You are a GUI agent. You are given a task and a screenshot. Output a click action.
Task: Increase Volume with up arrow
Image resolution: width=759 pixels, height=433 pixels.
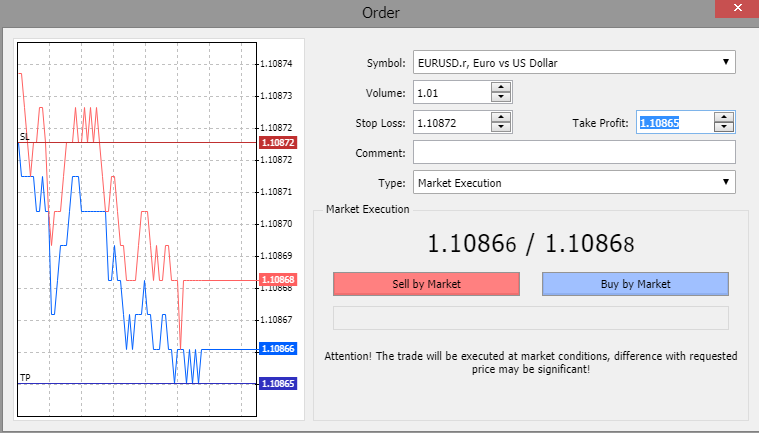(501, 87)
